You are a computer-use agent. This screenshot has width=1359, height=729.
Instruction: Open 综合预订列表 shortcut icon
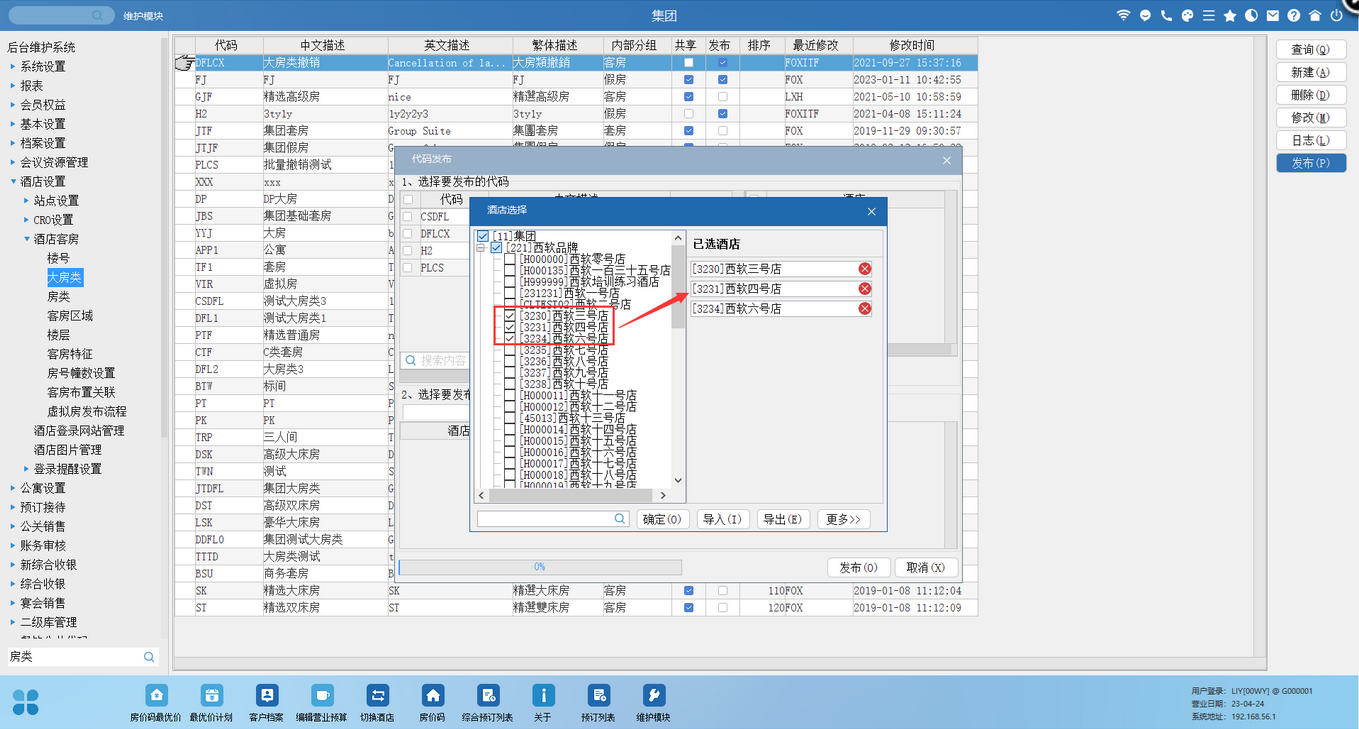[x=487, y=696]
